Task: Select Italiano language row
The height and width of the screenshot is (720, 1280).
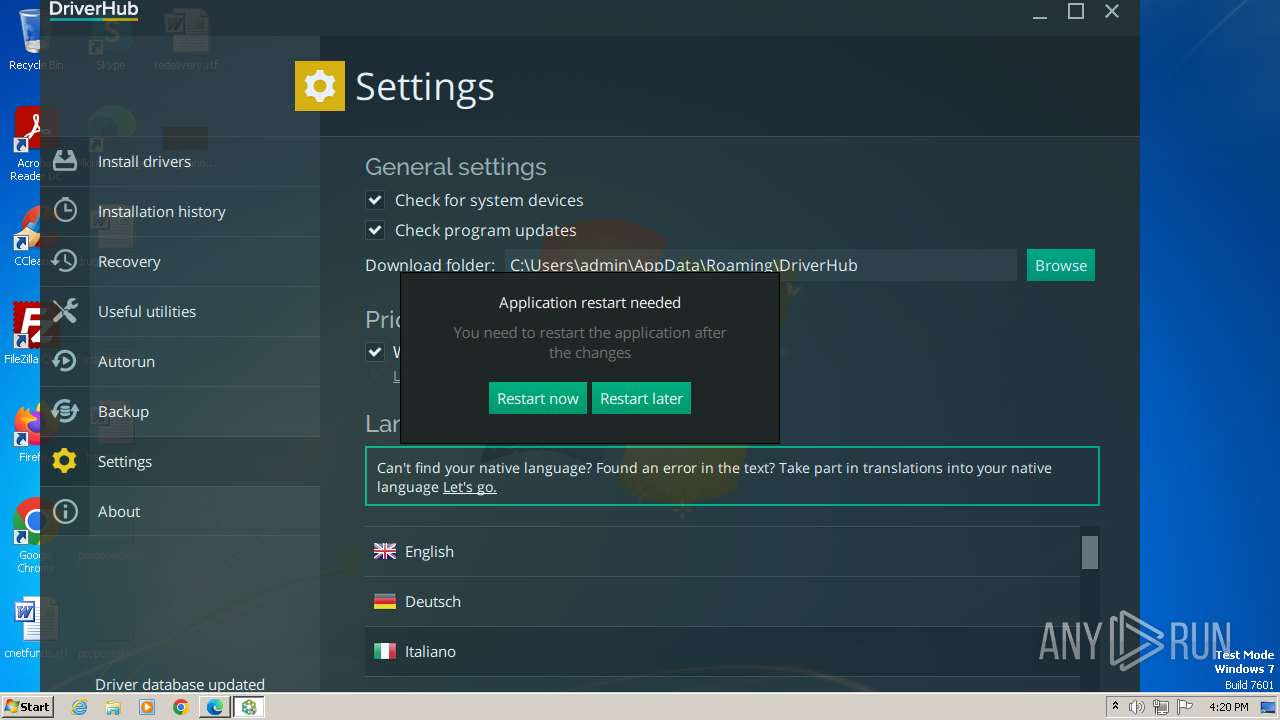Action: (722, 651)
